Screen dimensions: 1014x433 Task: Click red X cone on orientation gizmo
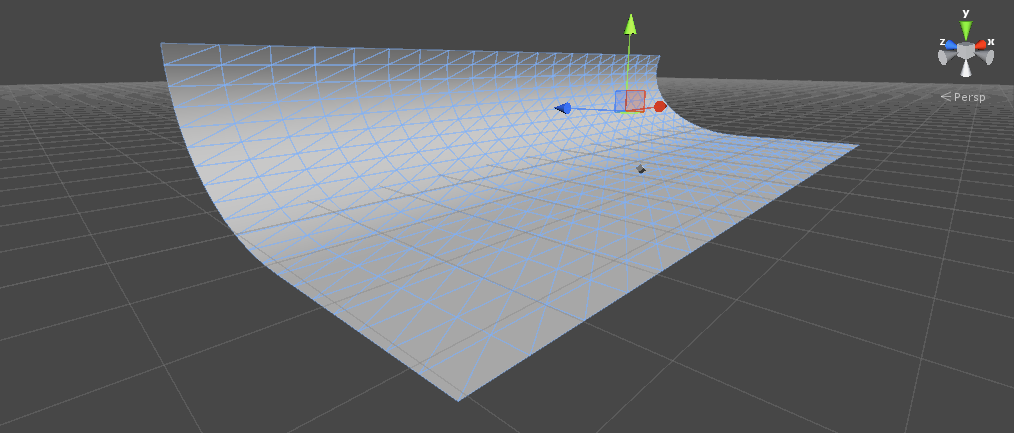[x=982, y=45]
